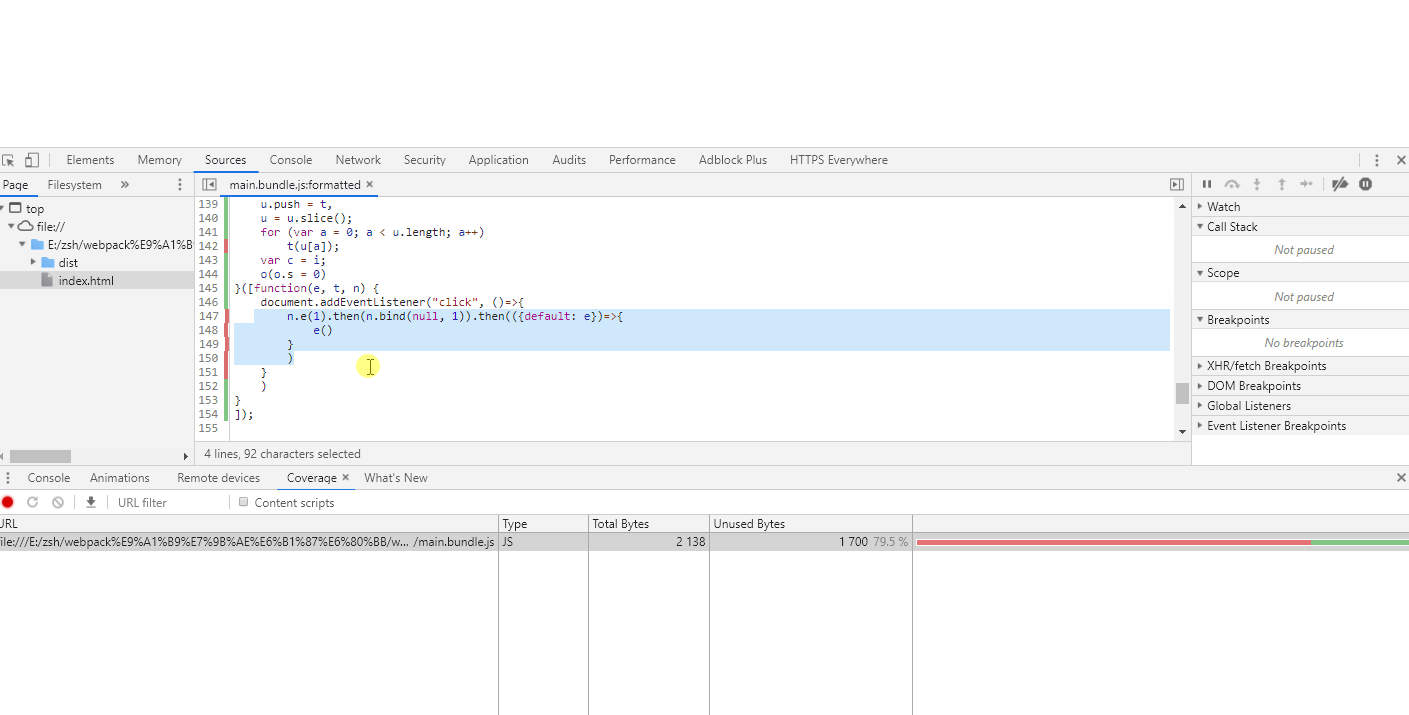Collapse the top frame tree node

tap(3, 209)
